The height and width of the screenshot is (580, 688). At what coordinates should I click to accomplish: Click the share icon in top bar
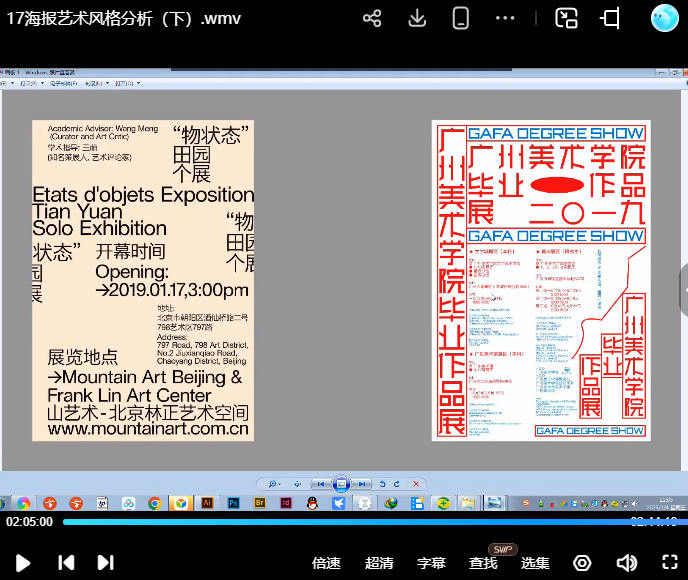pyautogui.click(x=372, y=18)
